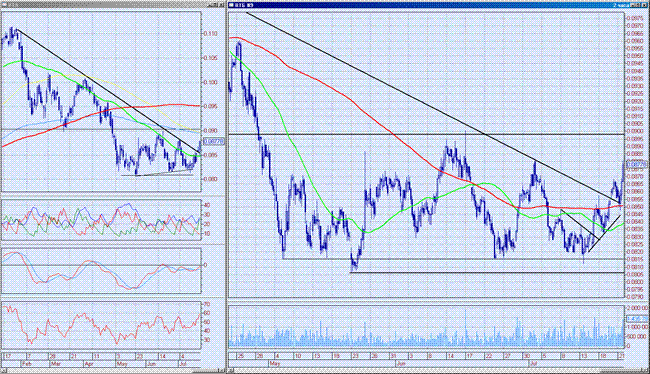The width and height of the screenshot is (650, 374).
Task: Close the right chart window
Action: click(x=644, y=5)
